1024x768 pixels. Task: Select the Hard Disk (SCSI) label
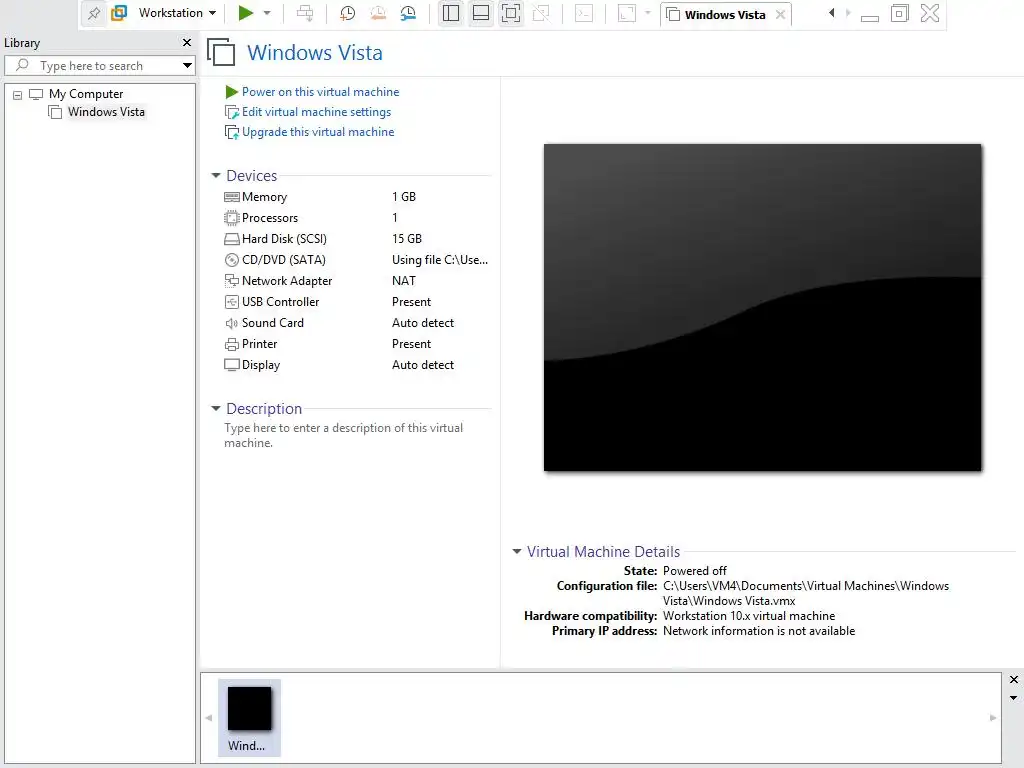tap(284, 239)
